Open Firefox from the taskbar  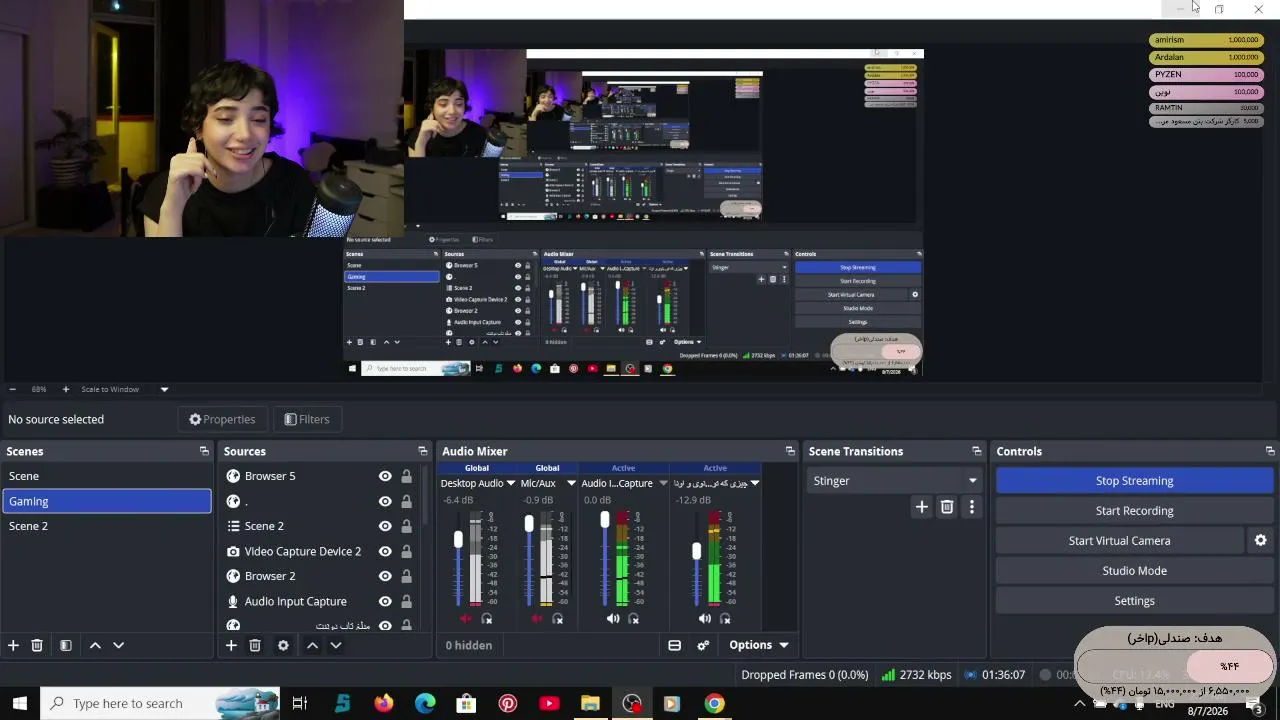[x=384, y=703]
